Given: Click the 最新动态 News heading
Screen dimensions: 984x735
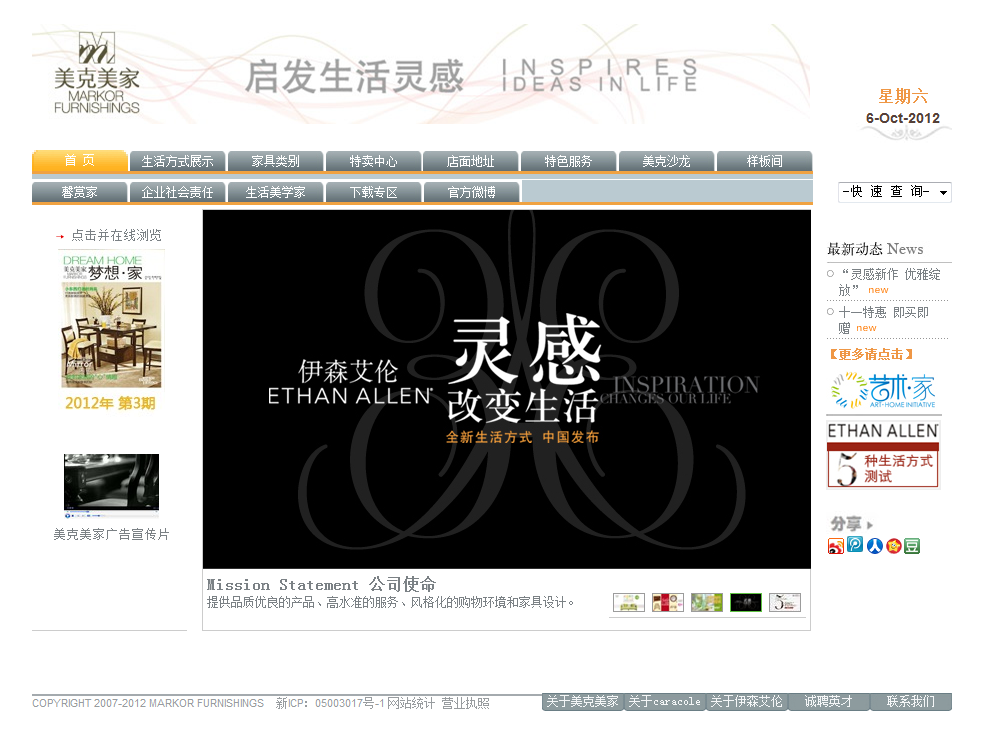Looking at the screenshot, I should 875,249.
